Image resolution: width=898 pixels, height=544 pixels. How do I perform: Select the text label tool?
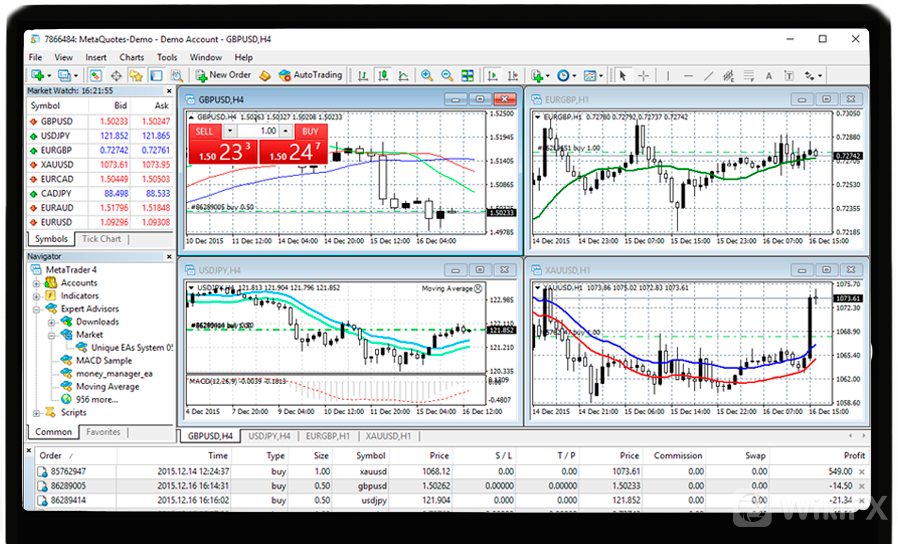(768, 75)
